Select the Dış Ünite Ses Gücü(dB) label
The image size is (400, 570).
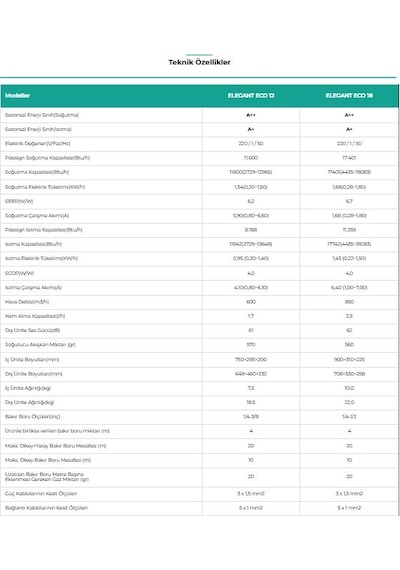(32, 330)
